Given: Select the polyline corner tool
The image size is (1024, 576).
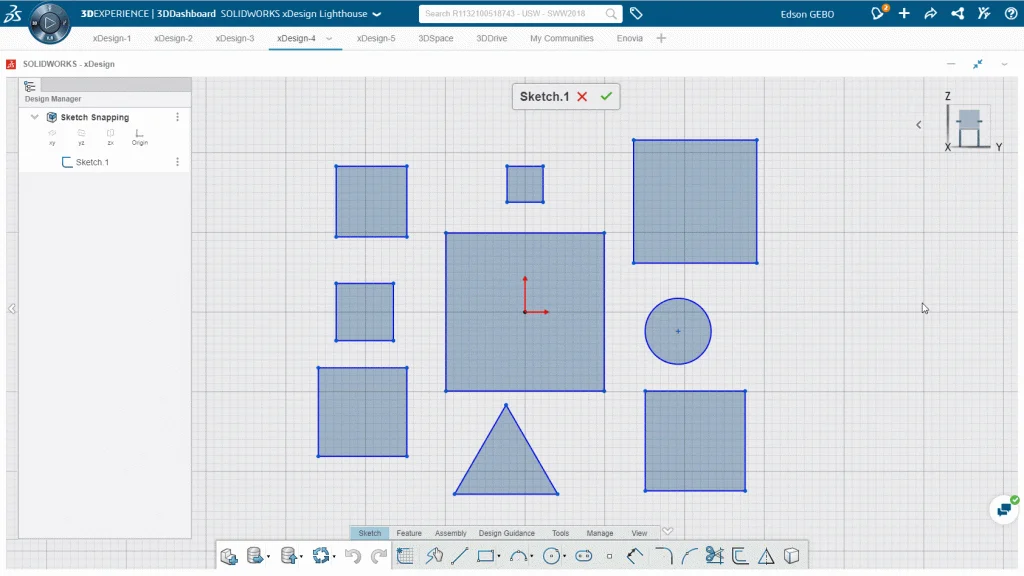Looking at the screenshot, I should [635, 556].
